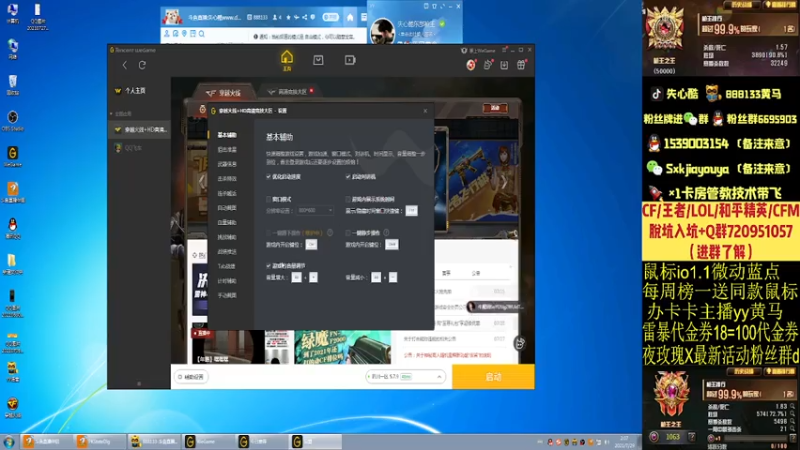
Task: Collapse the game list section in sidebar
Action: pos(111,114)
